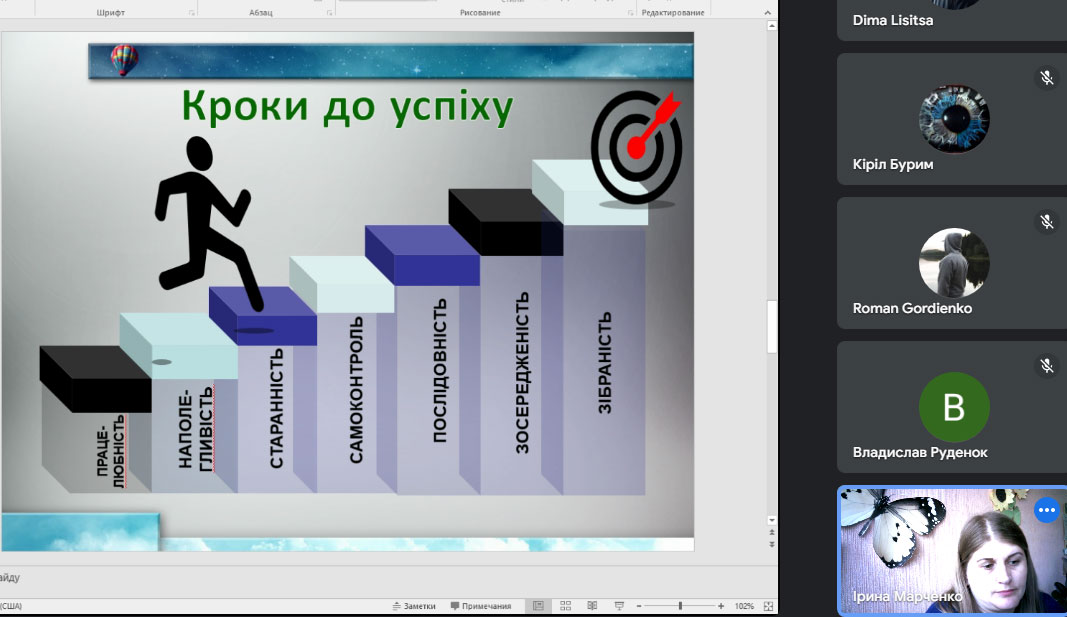Zoom in with the plus button
1067x617 pixels.
(721, 605)
